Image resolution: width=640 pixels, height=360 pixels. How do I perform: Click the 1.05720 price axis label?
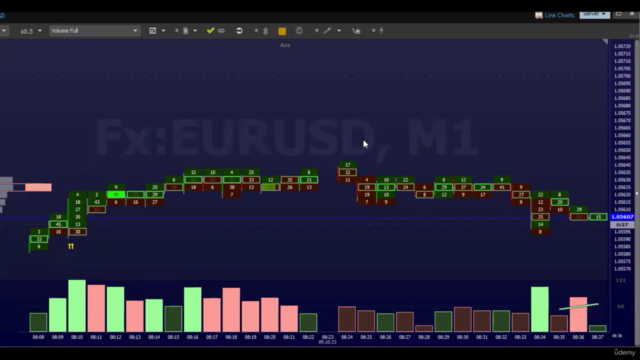(x=622, y=46)
